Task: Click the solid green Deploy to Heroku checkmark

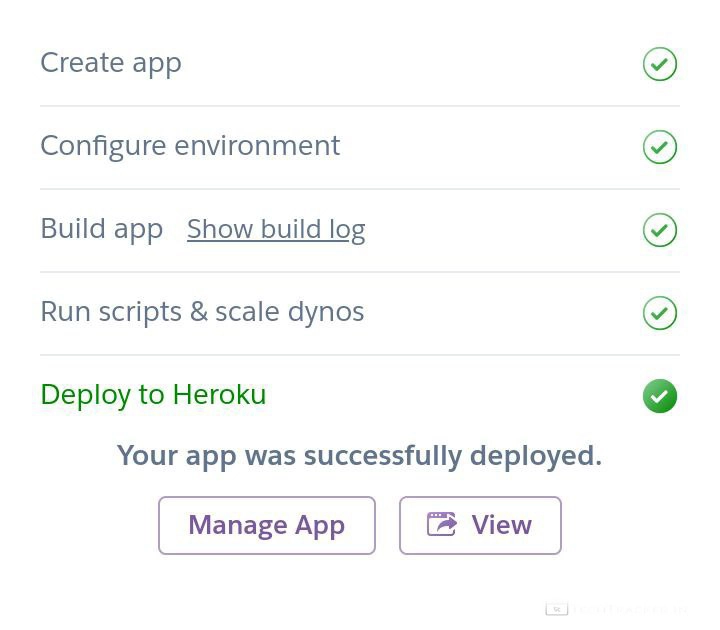Action: (660, 396)
